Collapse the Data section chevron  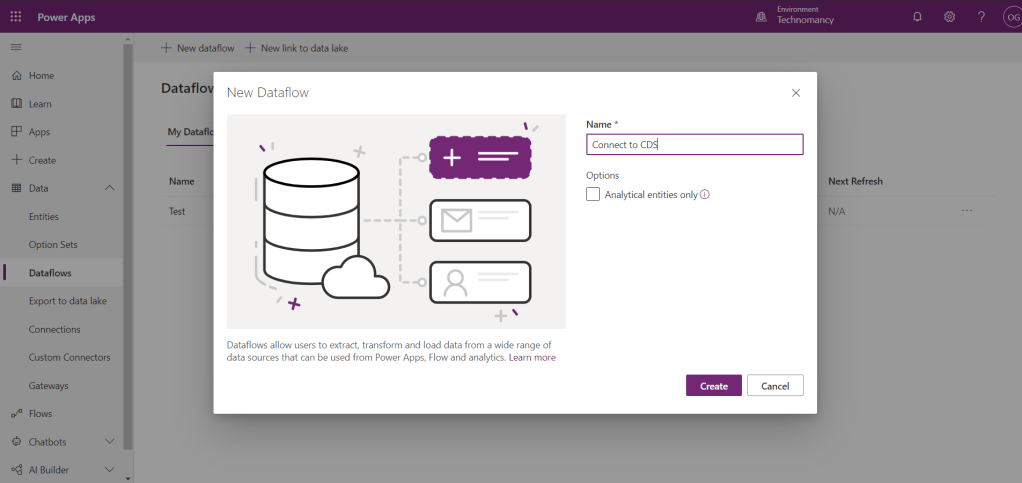[110, 188]
